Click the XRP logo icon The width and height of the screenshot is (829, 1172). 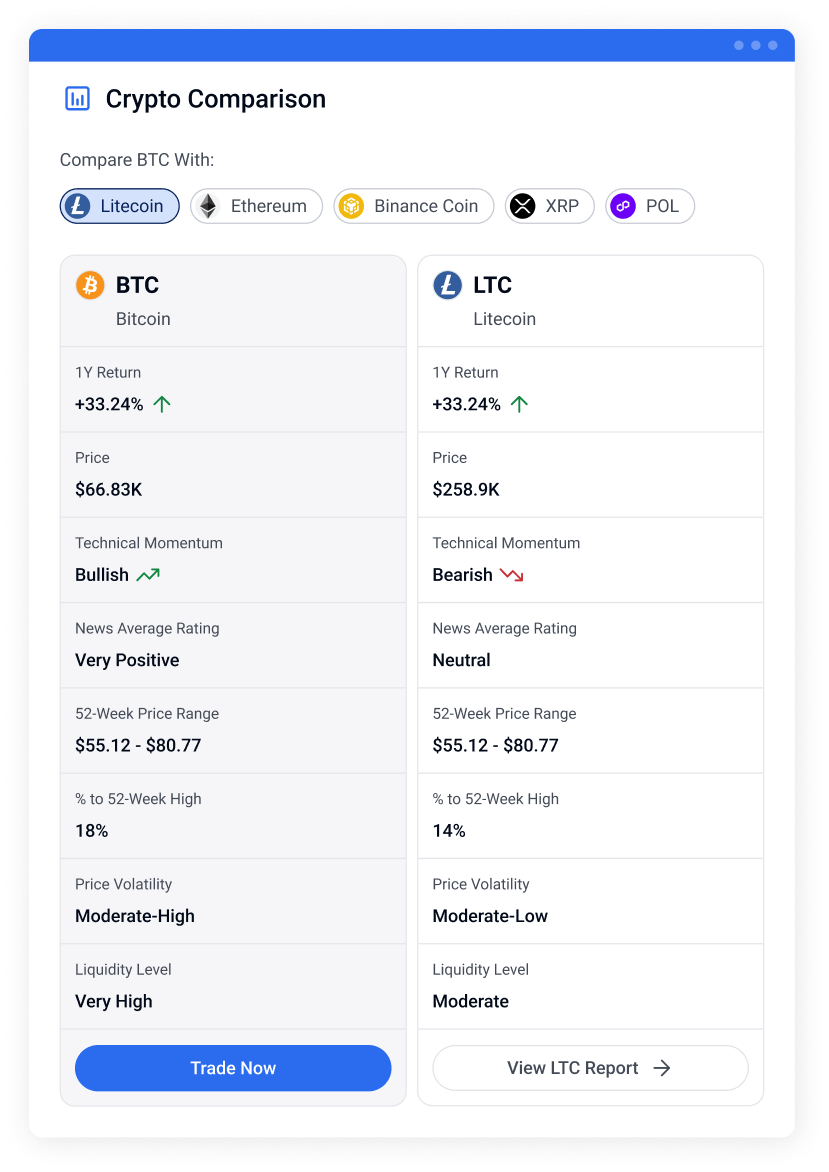[523, 206]
